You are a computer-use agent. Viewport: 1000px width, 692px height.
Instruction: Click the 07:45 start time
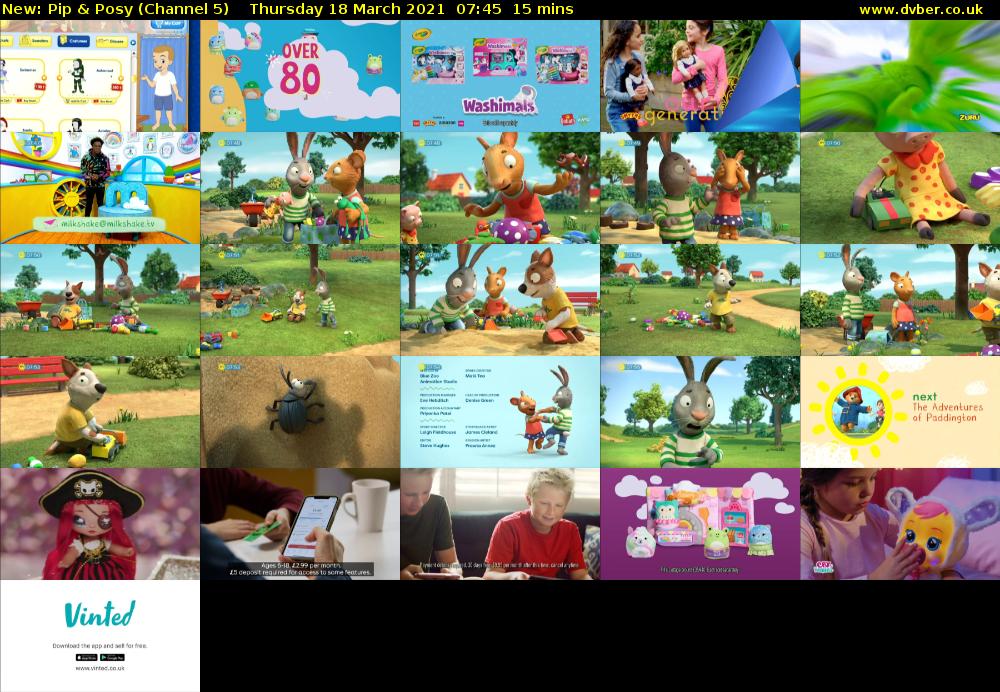(x=479, y=10)
